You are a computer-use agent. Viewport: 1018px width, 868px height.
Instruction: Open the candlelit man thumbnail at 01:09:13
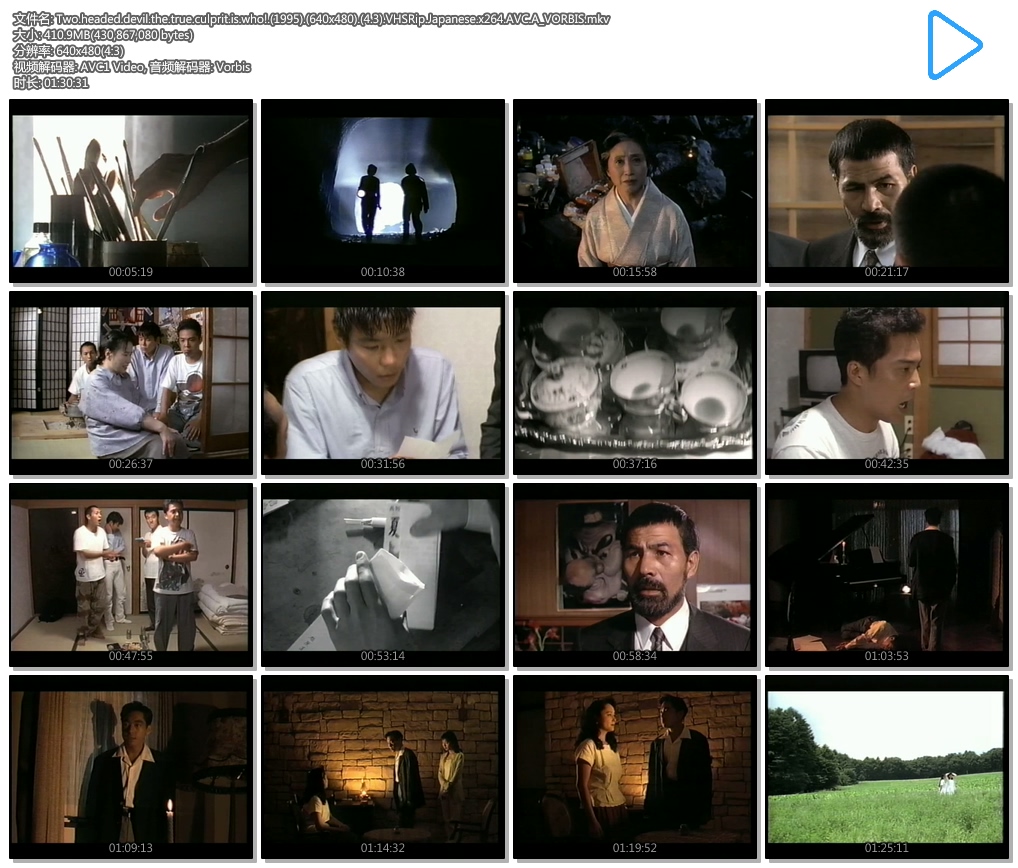pyautogui.click(x=131, y=766)
